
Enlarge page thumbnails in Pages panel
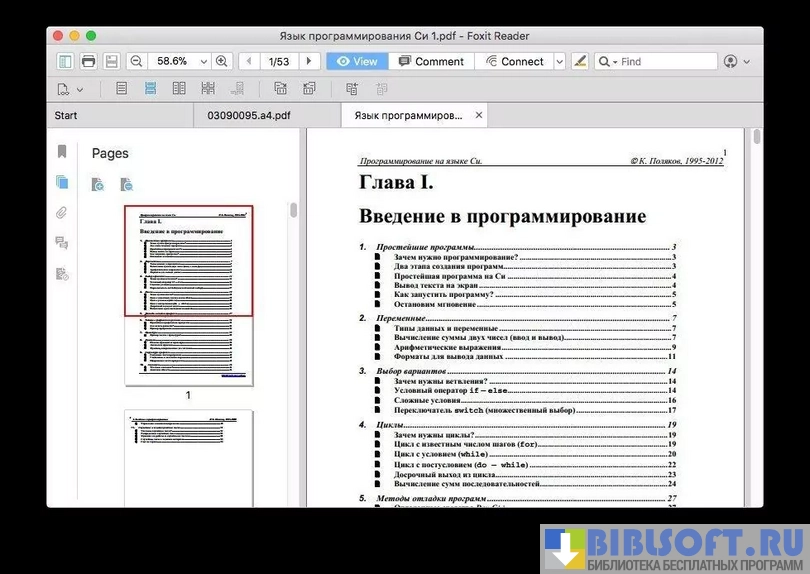coord(97,184)
